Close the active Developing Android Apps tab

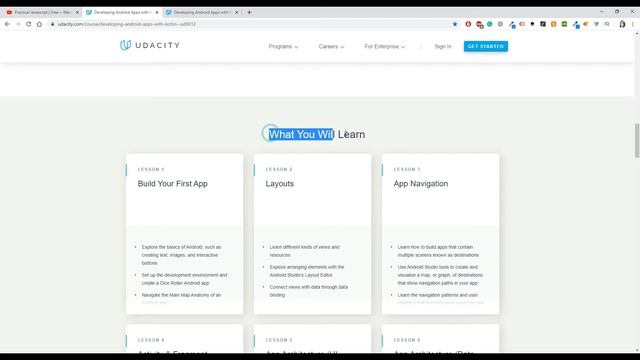click(x=157, y=12)
